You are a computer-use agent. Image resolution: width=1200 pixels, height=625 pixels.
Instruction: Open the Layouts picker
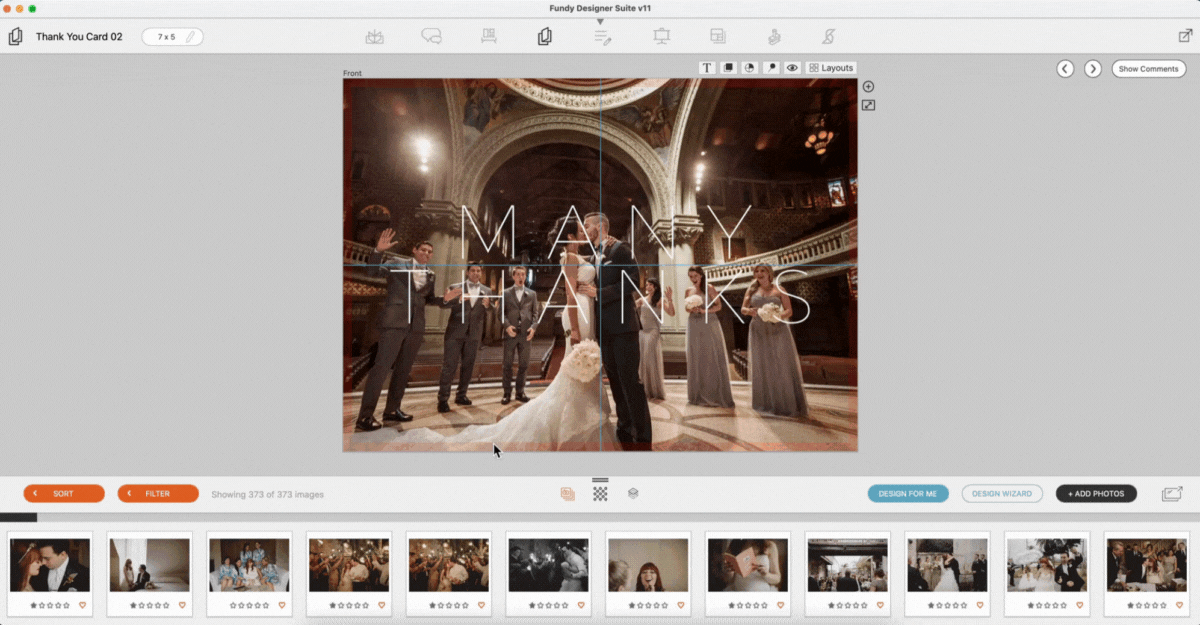point(831,68)
